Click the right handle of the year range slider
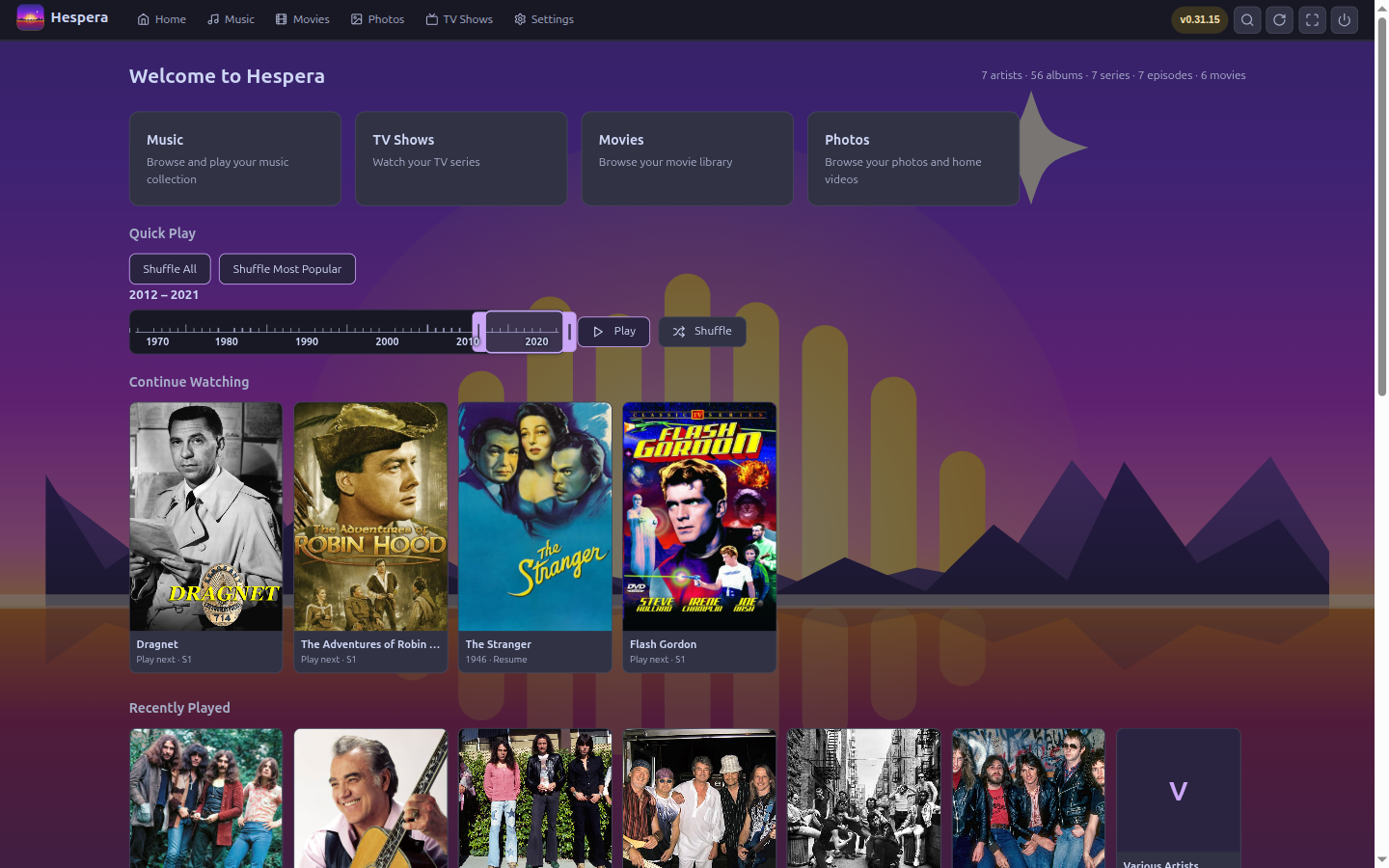This screenshot has height=868, width=1389. point(570,332)
